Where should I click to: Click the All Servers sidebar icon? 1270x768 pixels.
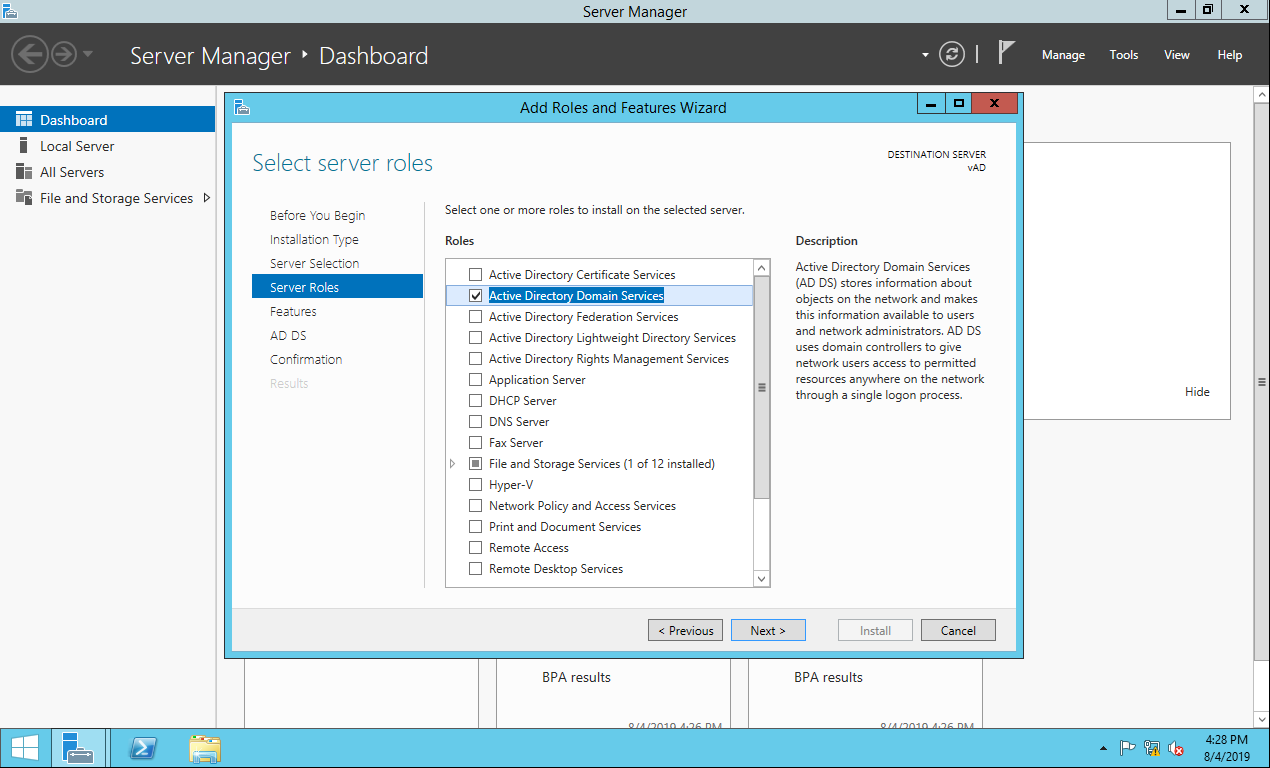(x=24, y=172)
